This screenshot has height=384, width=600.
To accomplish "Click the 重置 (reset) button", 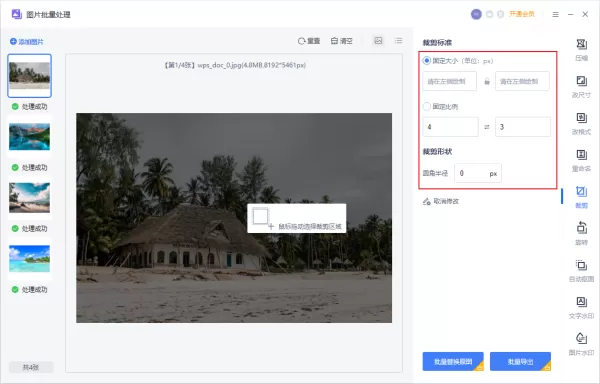I will (309, 41).
